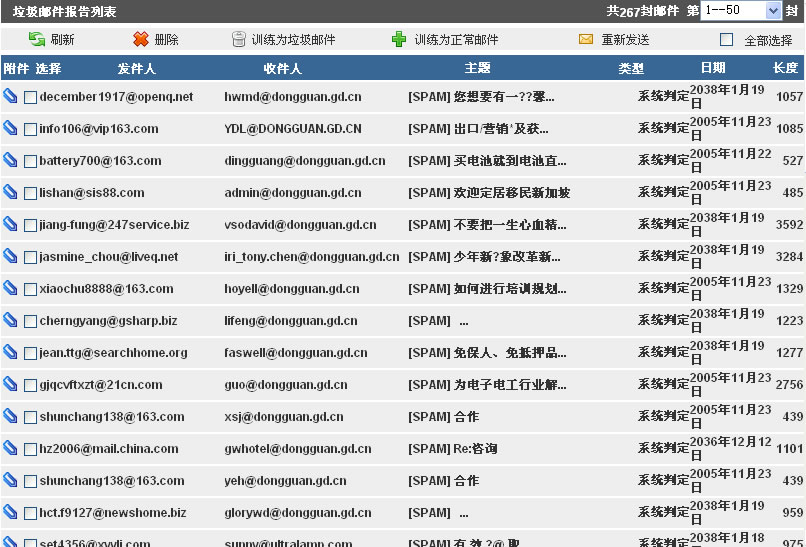Viewport: 806px width, 547px height.
Task: Click the orange delete X icon
Action: point(140,40)
